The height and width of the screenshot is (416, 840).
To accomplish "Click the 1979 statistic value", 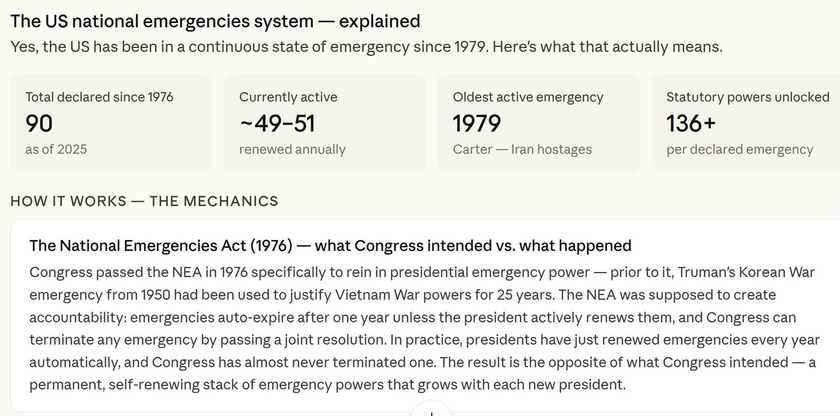I will click(477, 123).
